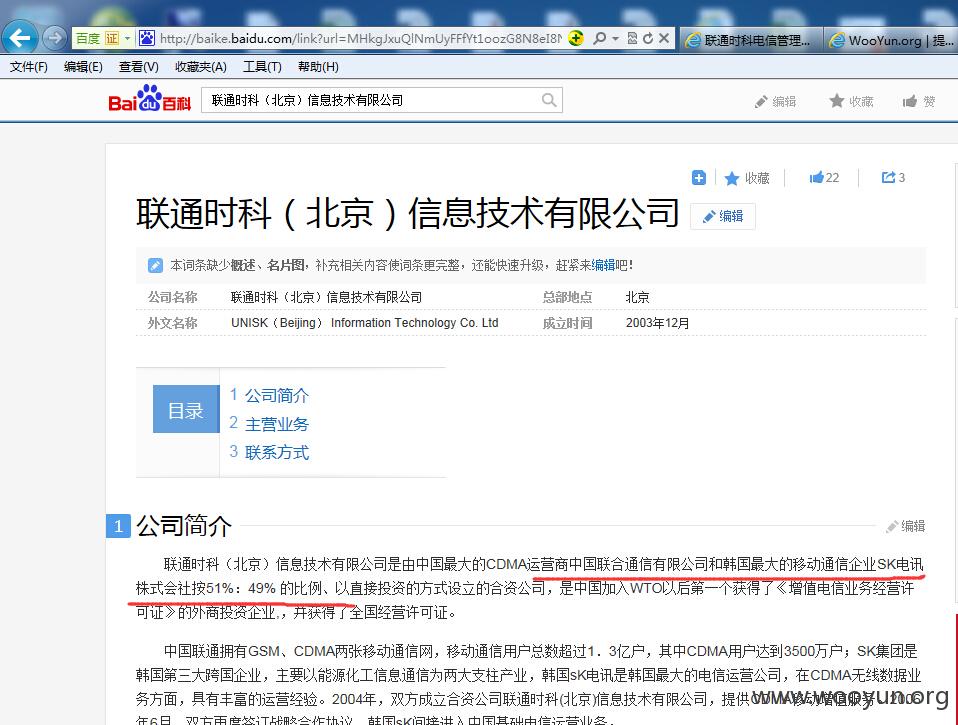Open the 收藏夹(A) menu
The width and height of the screenshot is (958, 725).
coord(200,67)
